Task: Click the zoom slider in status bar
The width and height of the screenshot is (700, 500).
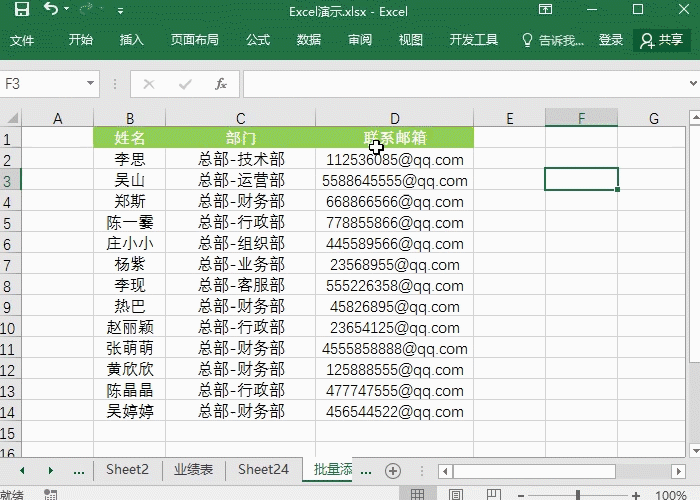Action: tap(578, 494)
